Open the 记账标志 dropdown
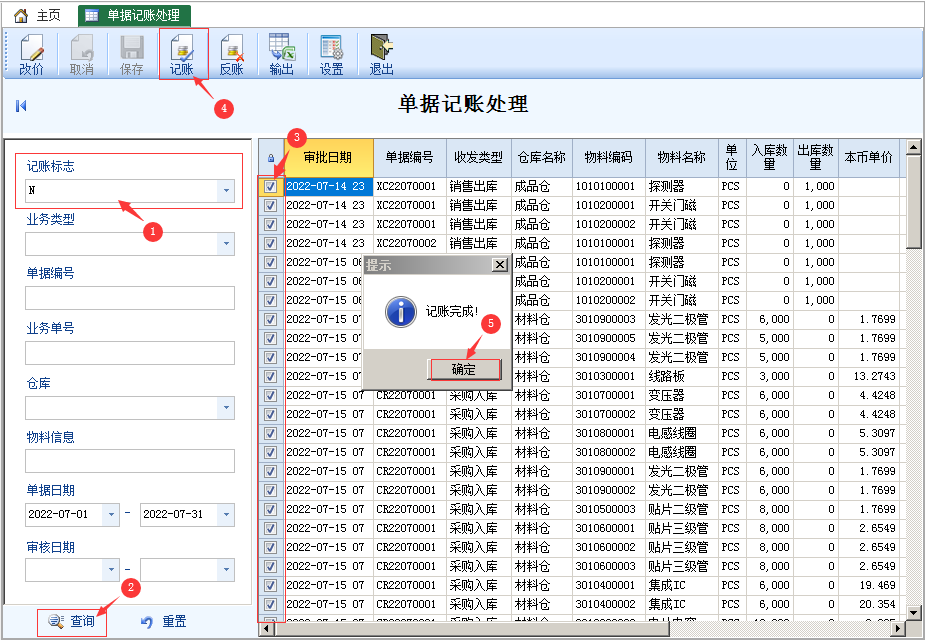 (x=226, y=191)
